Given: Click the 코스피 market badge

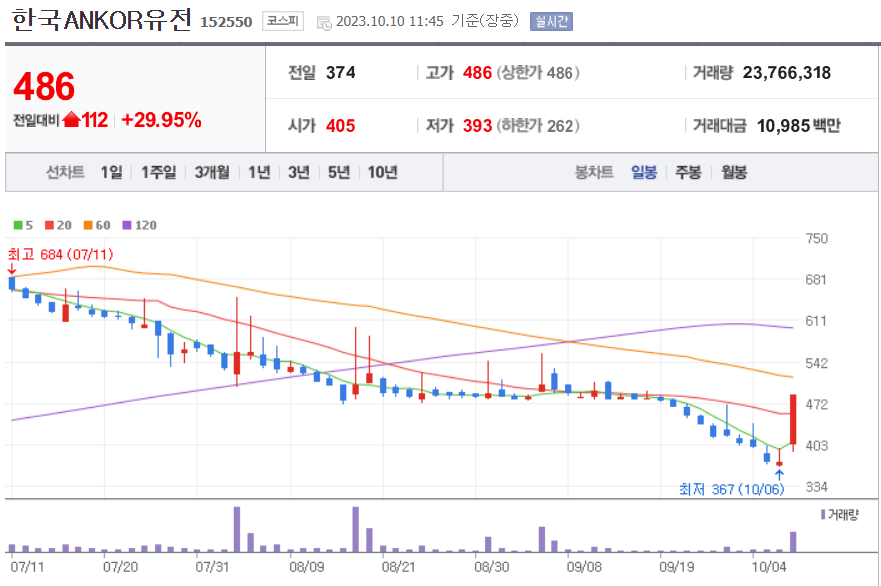Looking at the screenshot, I should pyautogui.click(x=283, y=21).
